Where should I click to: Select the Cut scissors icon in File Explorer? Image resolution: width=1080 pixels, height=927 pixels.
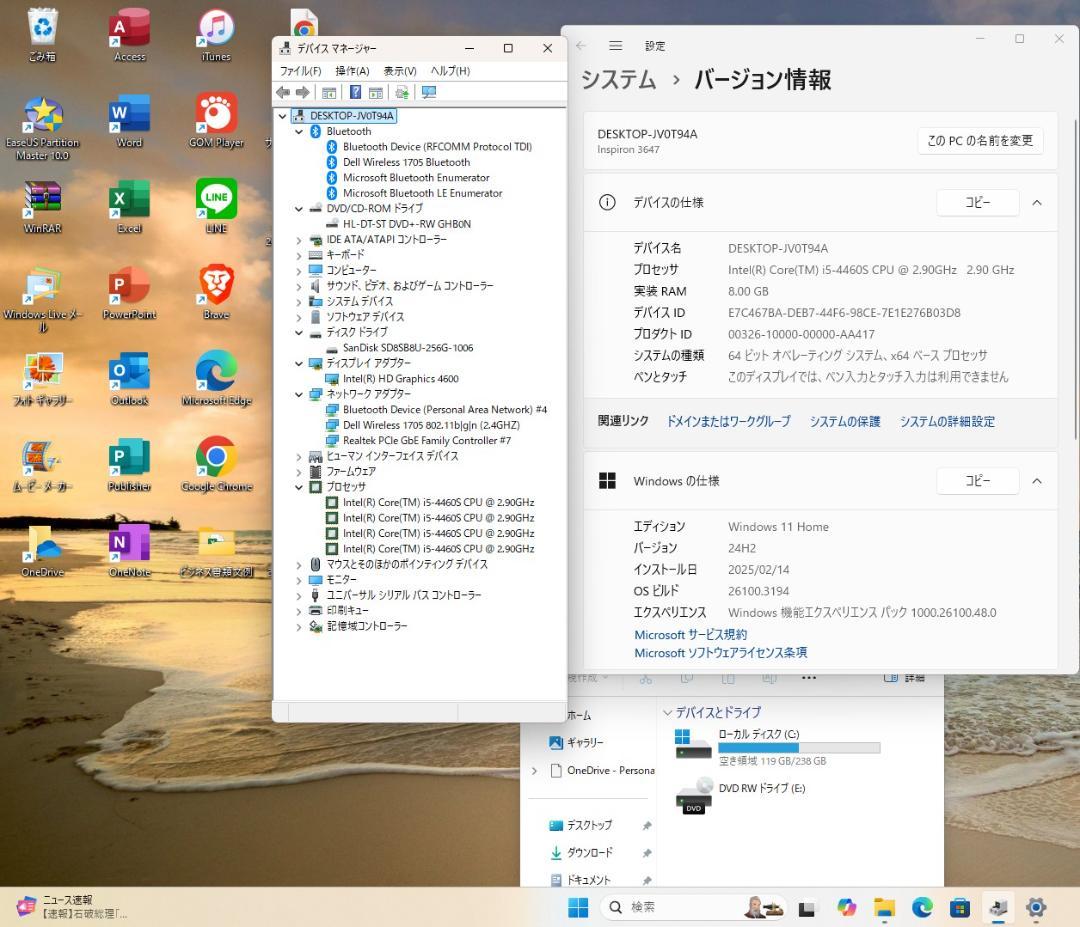647,678
